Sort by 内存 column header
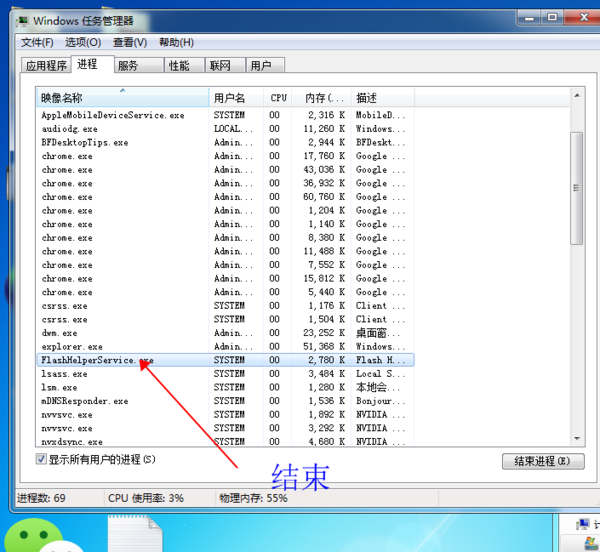The image size is (600, 552). [321, 98]
